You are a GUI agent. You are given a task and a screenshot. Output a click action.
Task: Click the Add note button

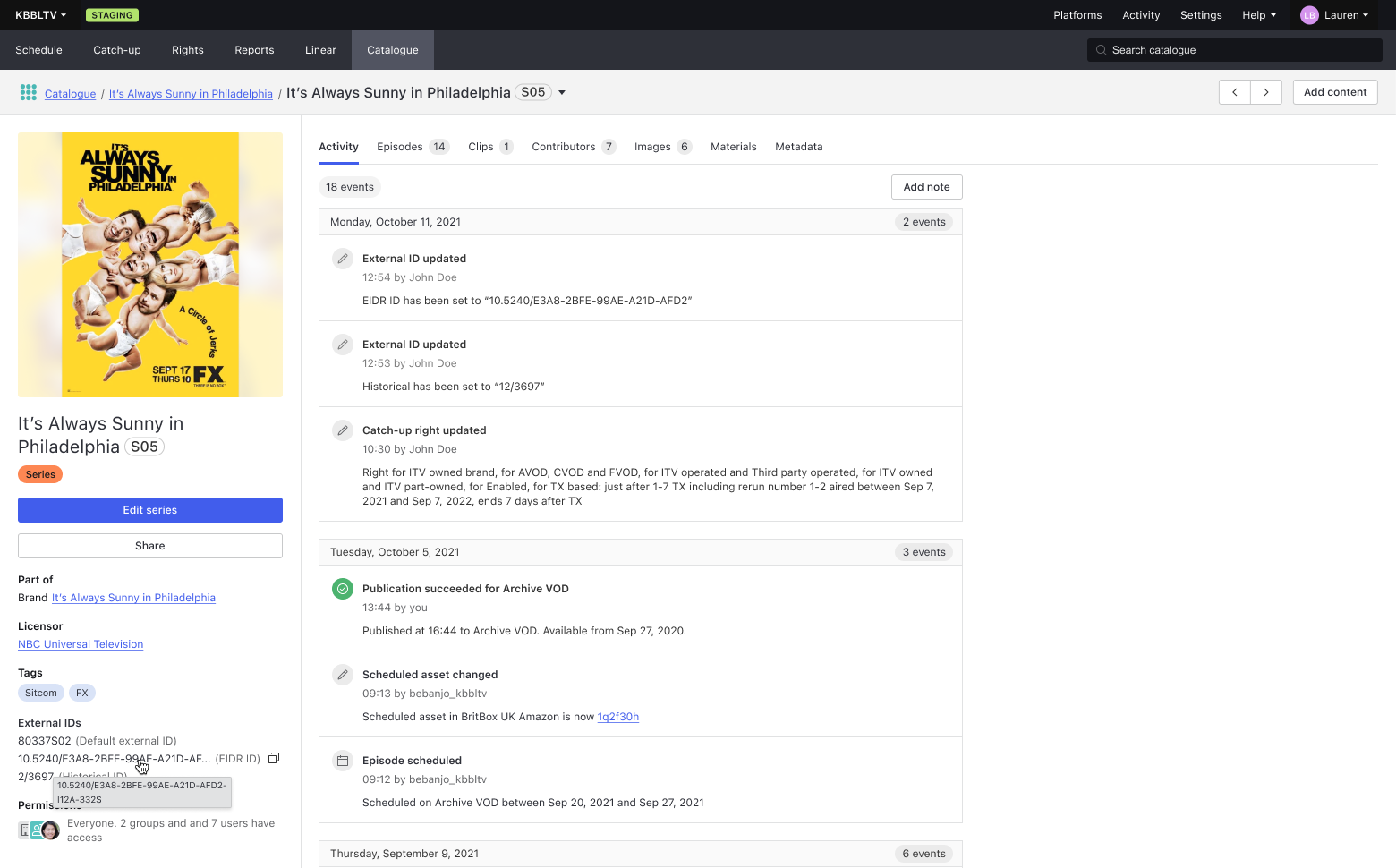point(926,187)
